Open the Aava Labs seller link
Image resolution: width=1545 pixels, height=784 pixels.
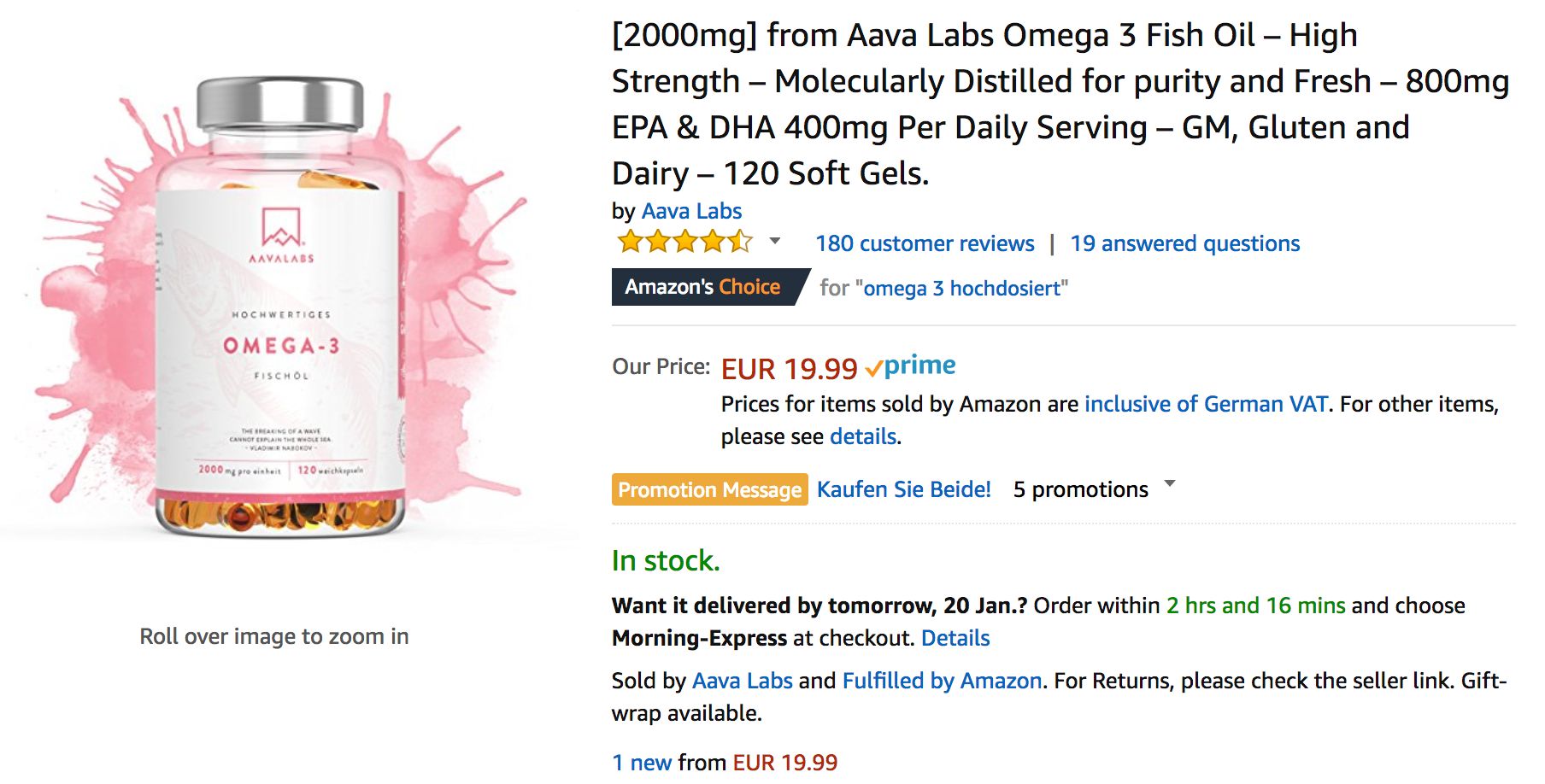[x=742, y=681]
